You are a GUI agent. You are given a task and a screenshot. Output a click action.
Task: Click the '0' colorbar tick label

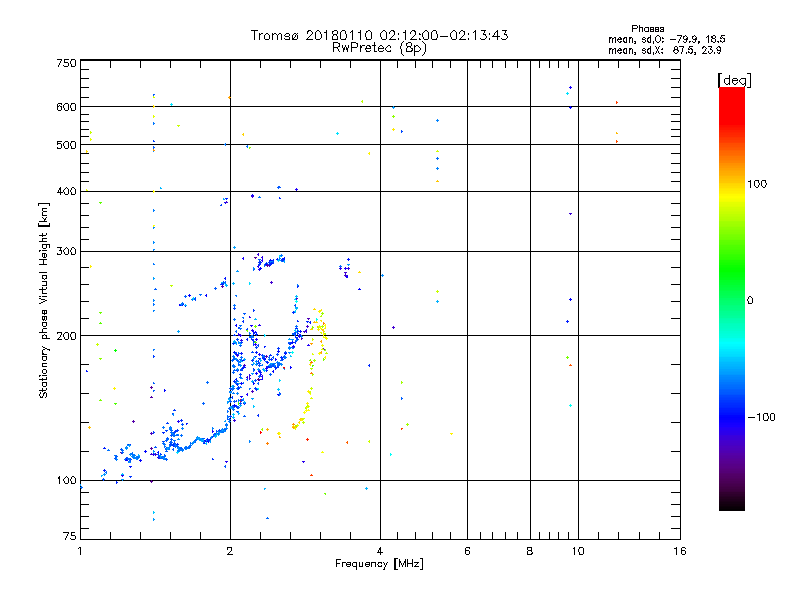(750, 301)
